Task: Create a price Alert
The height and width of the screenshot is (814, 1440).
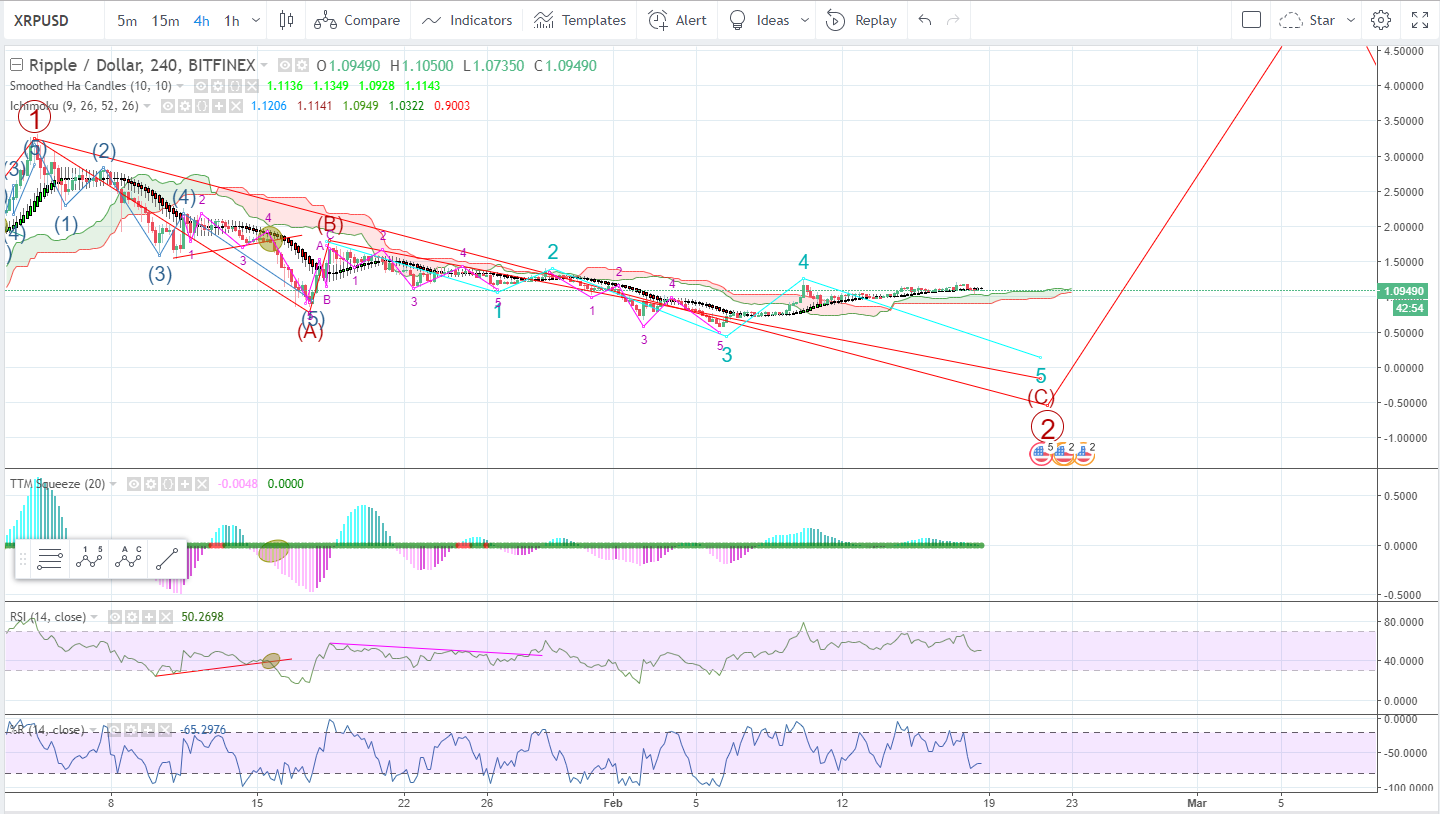Action: pos(677,20)
